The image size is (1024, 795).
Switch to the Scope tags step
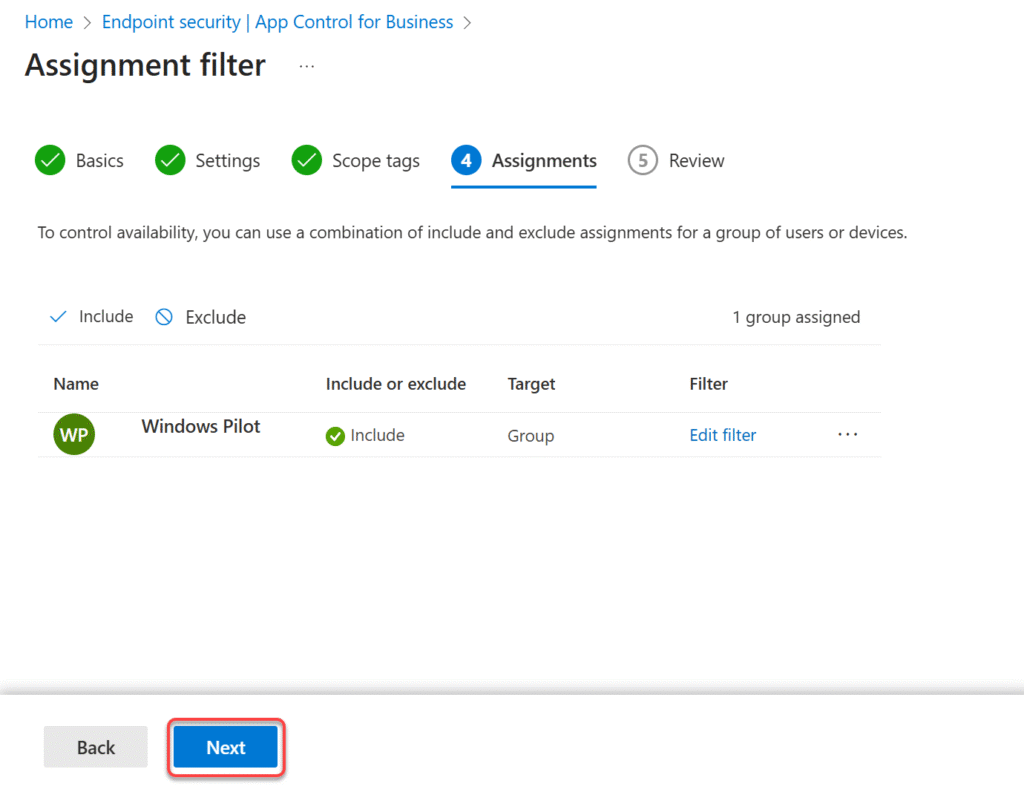[376, 161]
